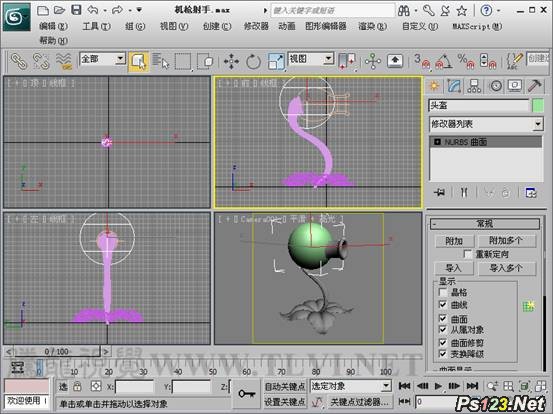
Task: Click the 导入 button
Action: pos(454,268)
